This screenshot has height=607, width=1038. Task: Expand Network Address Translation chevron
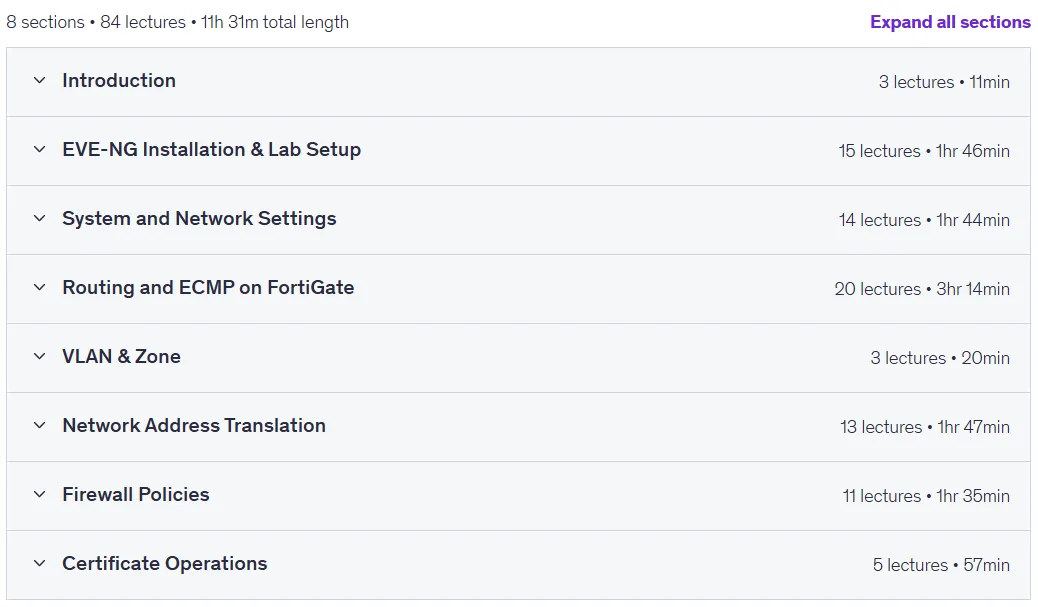pos(40,425)
